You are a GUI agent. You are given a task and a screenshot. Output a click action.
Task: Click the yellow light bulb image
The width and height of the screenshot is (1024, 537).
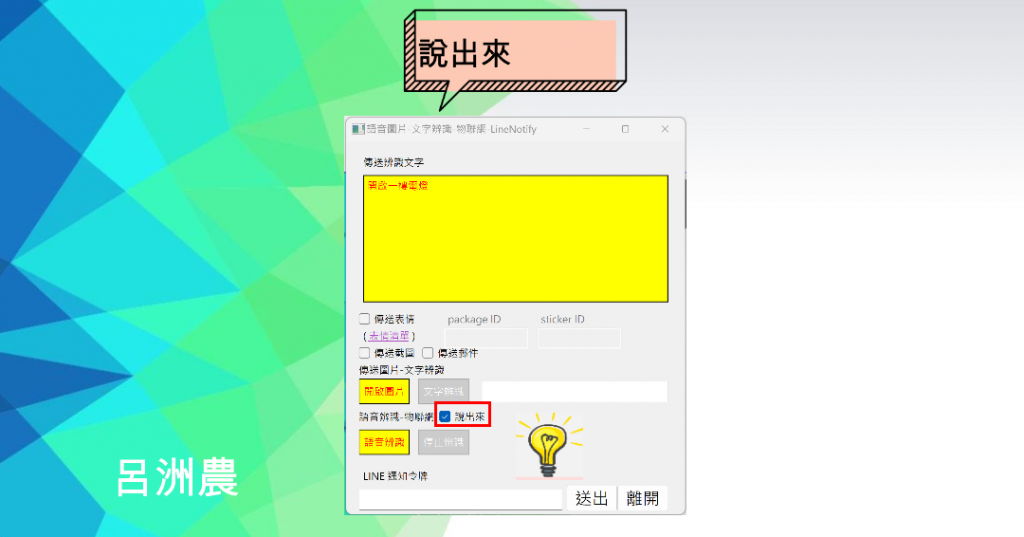click(x=549, y=446)
